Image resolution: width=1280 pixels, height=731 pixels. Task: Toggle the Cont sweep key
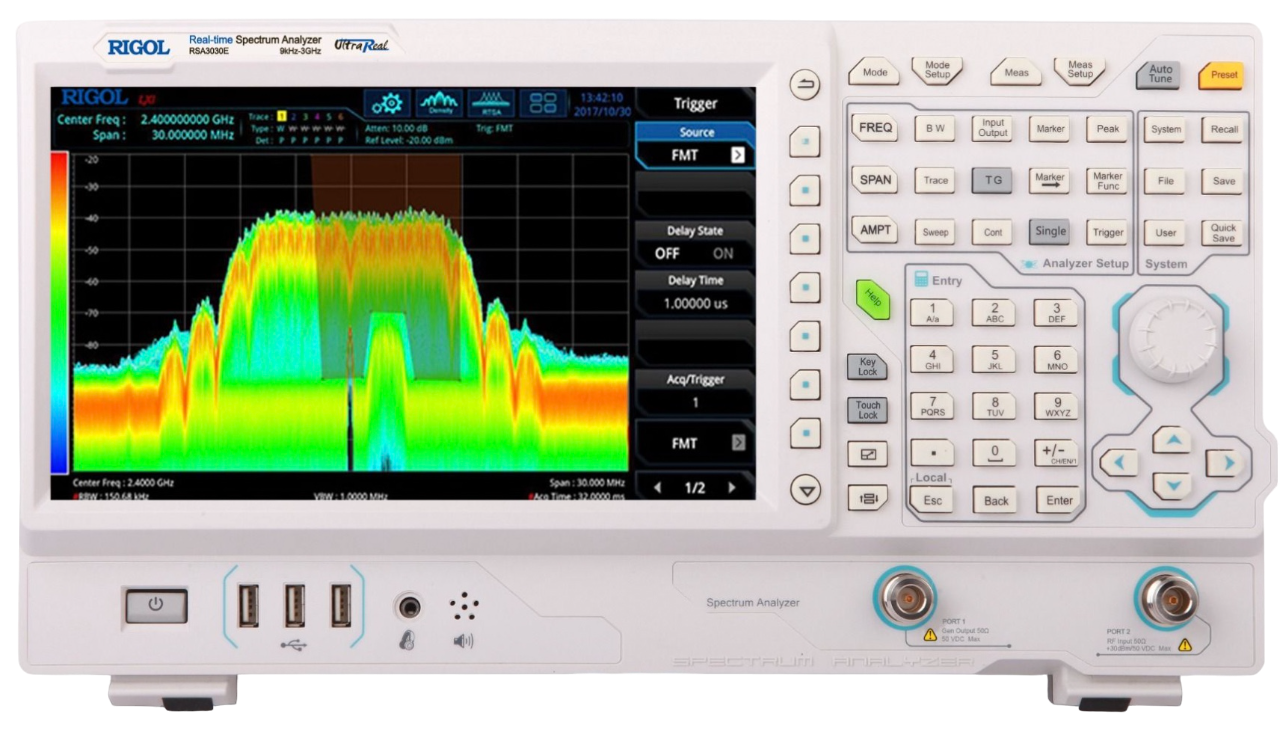[x=993, y=232]
